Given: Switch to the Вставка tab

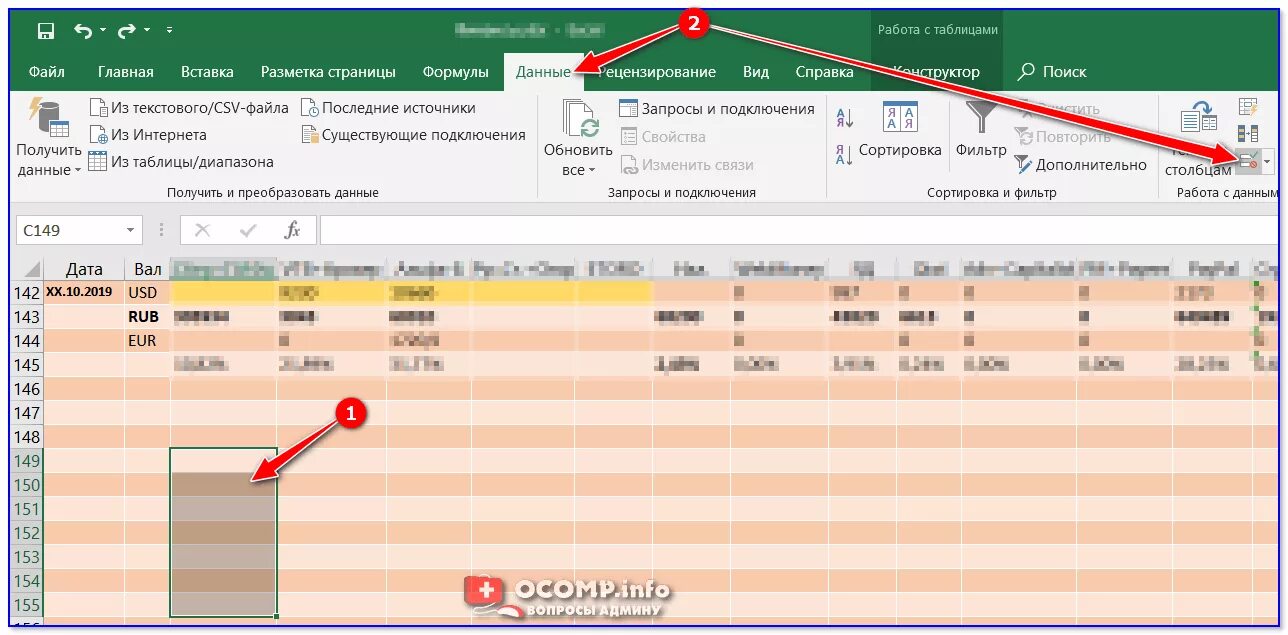Looking at the screenshot, I should pos(207,72).
